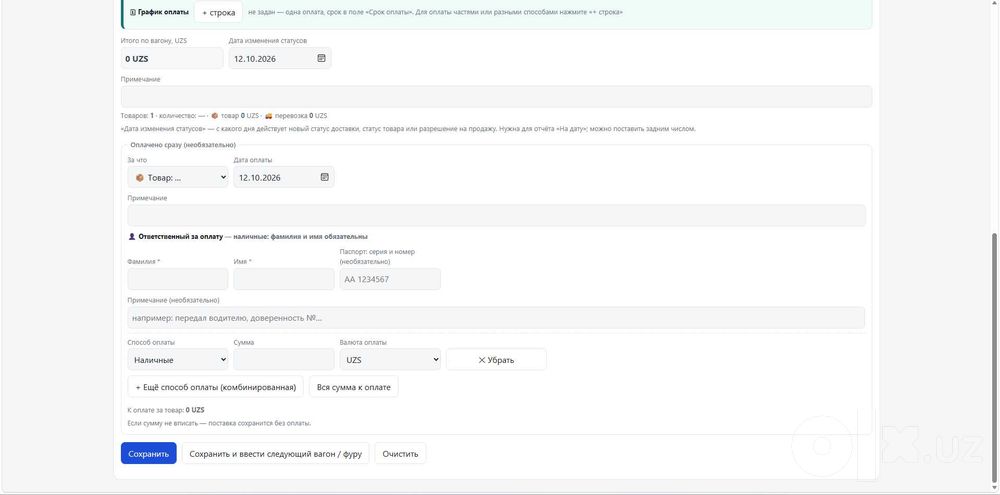Open the За что dropdown (Товар)
The height and width of the screenshot is (495, 1000).
pyautogui.click(x=178, y=177)
